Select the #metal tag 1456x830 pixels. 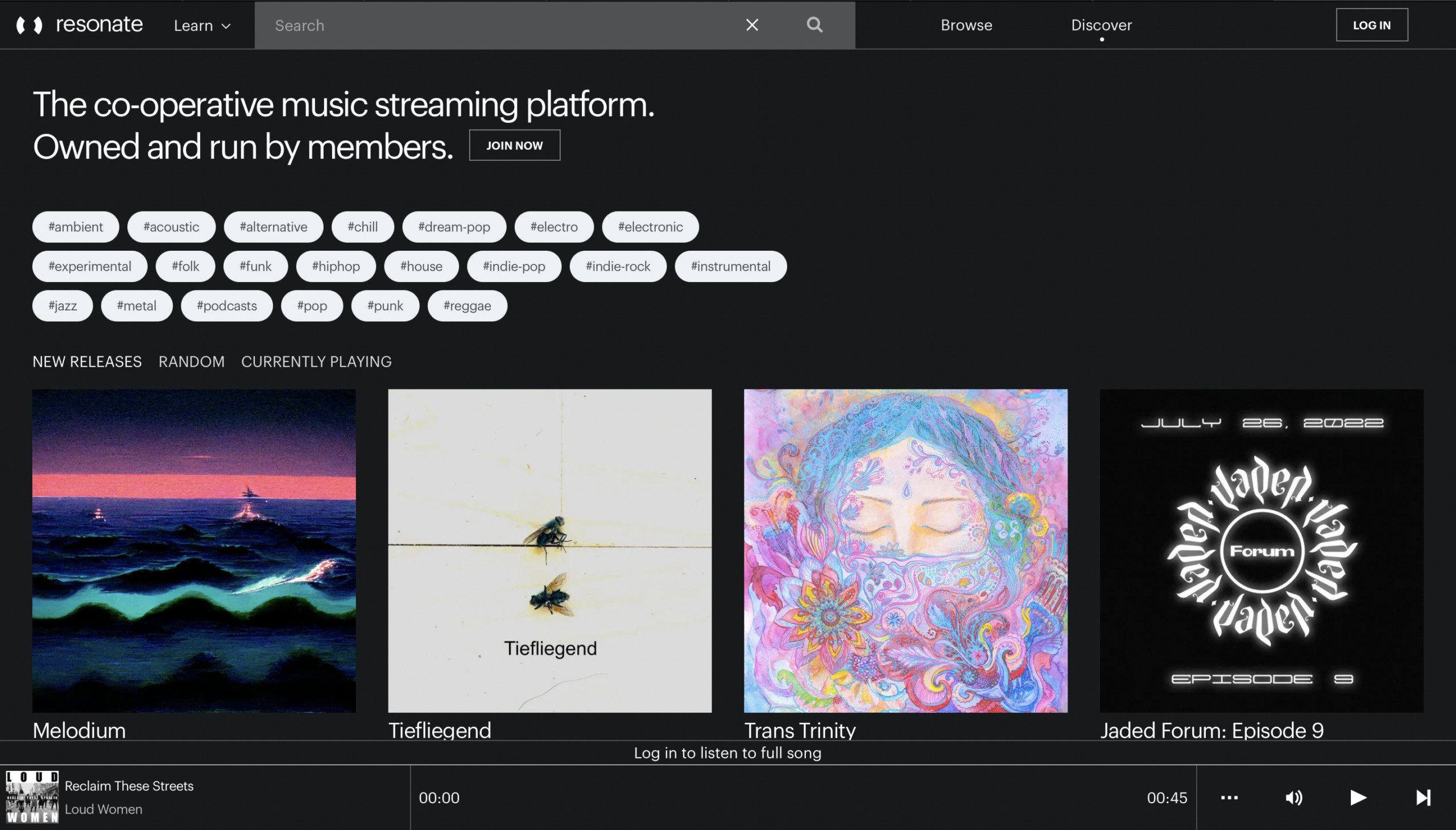pos(136,305)
